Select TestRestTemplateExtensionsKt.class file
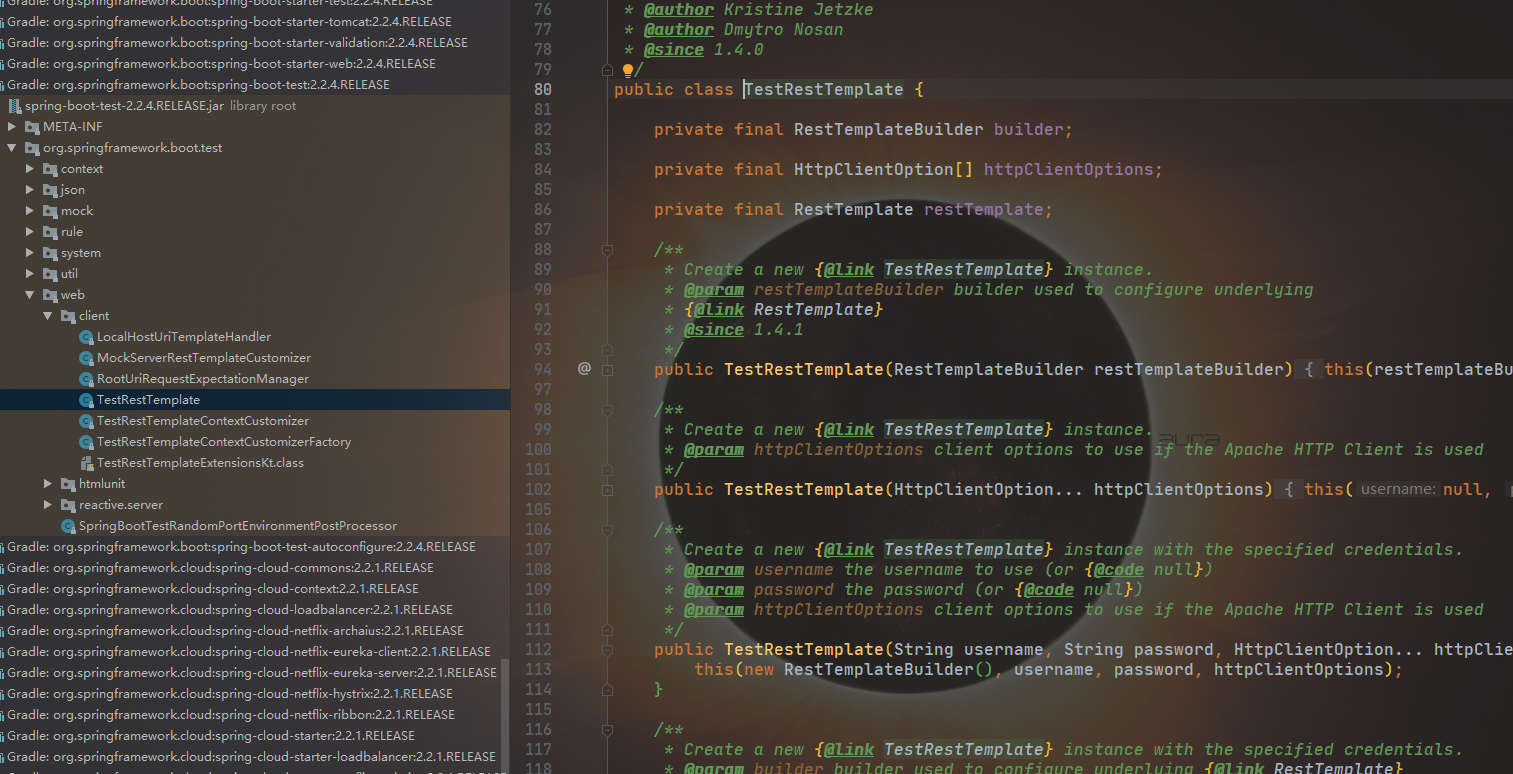Viewport: 1513px width, 774px height. pyautogui.click(x=200, y=463)
